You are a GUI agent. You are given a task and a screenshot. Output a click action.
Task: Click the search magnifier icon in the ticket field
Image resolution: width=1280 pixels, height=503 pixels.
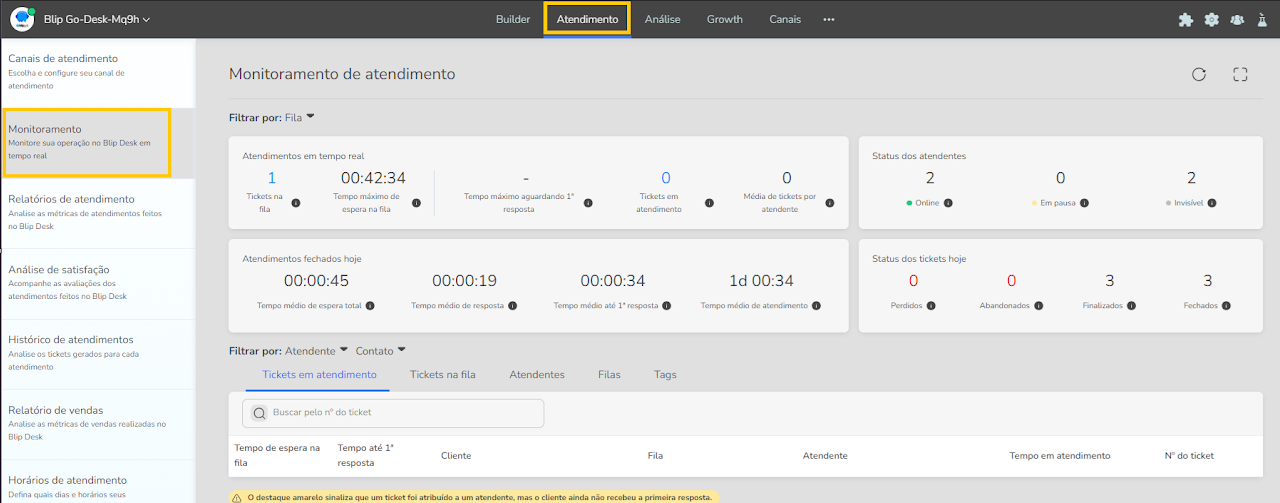(x=259, y=413)
